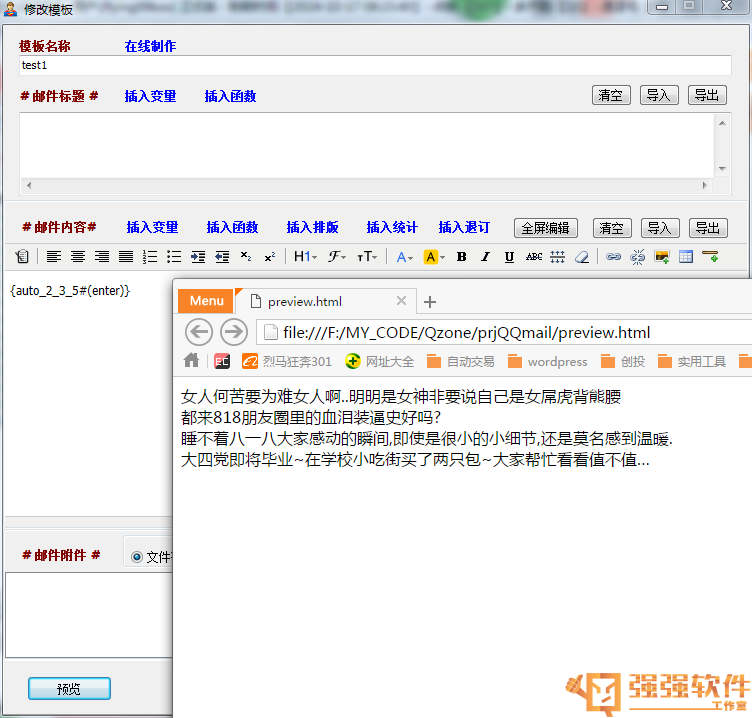
Task: Go forward in preview browser
Action: (x=234, y=331)
